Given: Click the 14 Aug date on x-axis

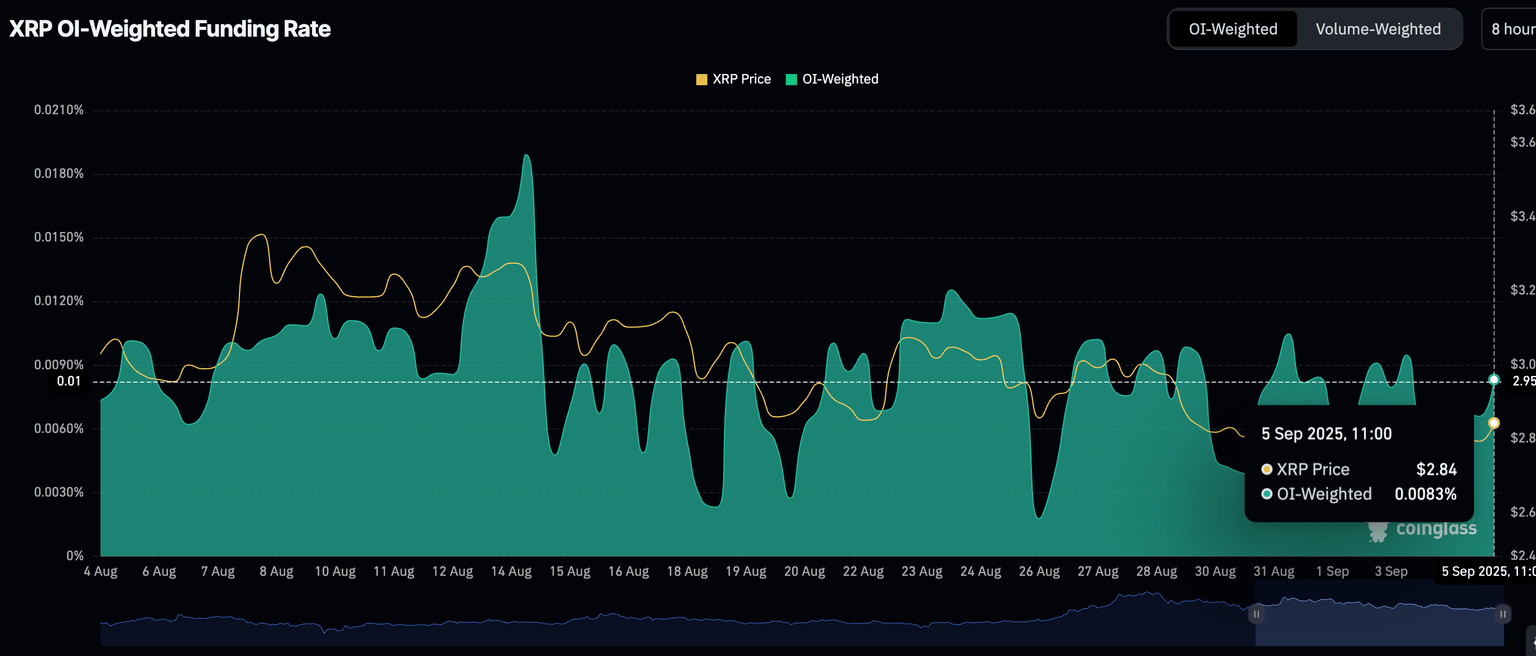Looking at the screenshot, I should point(511,572).
